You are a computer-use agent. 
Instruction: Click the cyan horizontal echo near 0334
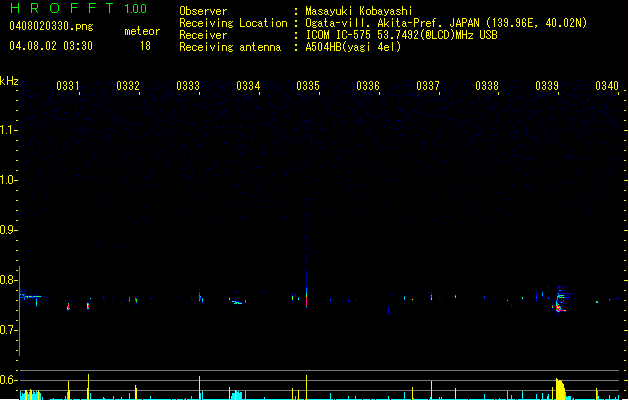click(x=237, y=302)
